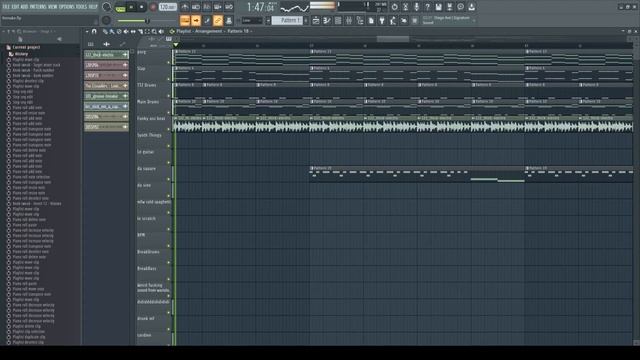The width and height of the screenshot is (640, 360).
Task: Select 'The Crusaders' clip in picker
Action: click(x=106, y=86)
